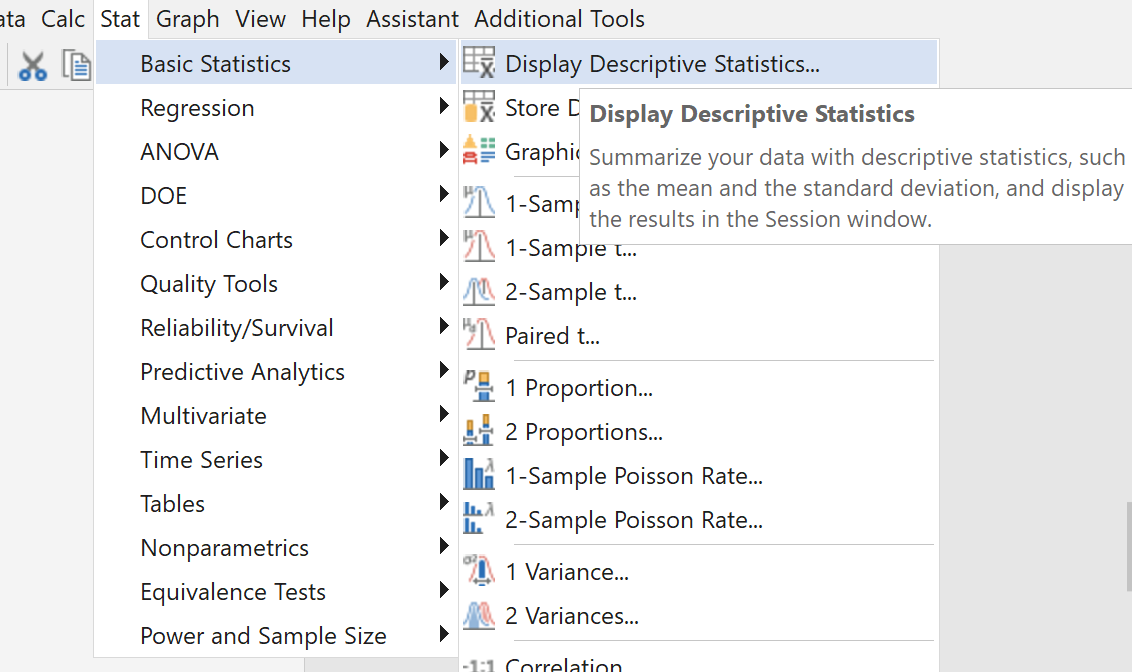
Task: Click the Copy toolbar icon
Action: tap(77, 65)
